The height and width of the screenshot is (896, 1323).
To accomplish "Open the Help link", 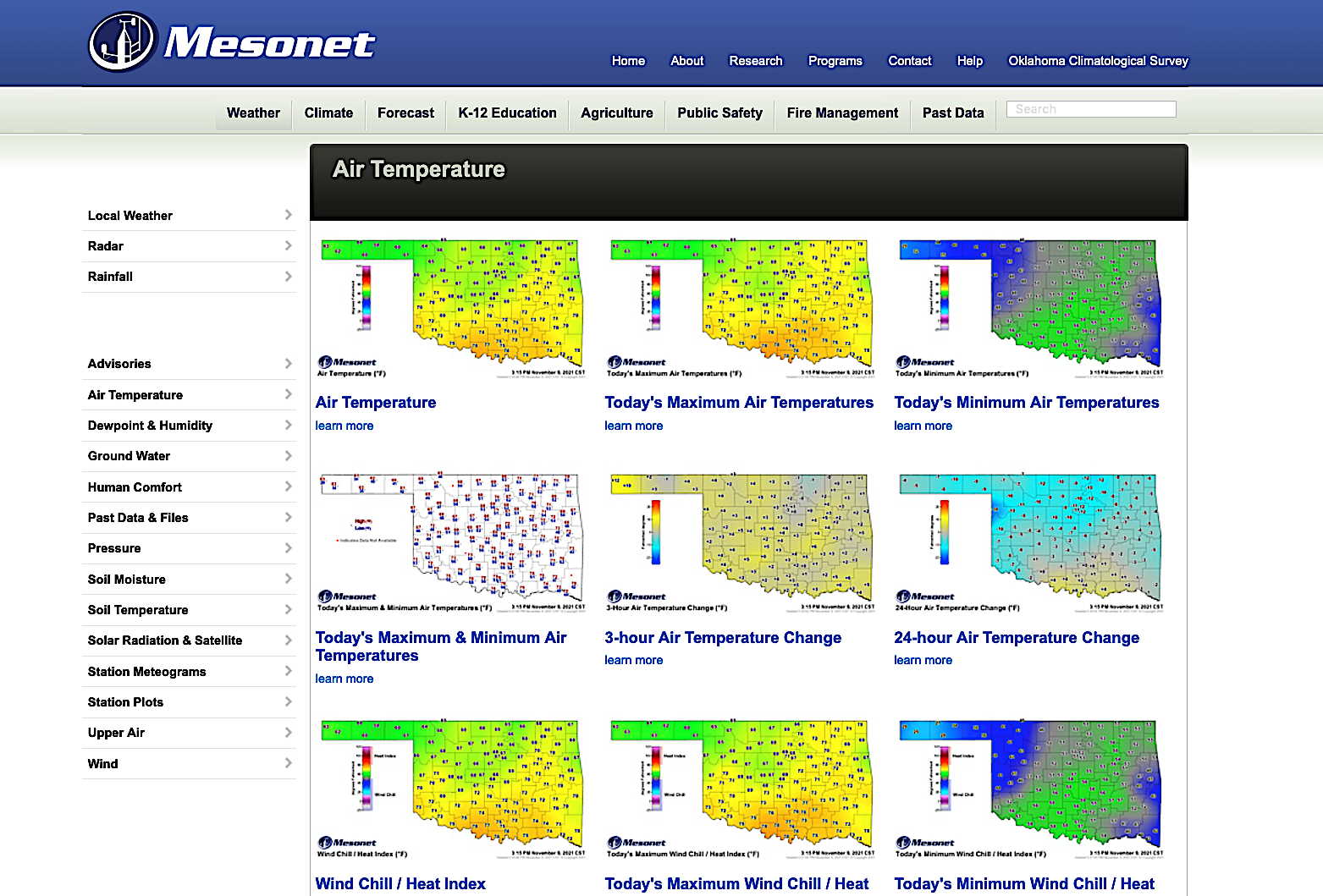I will pyautogui.click(x=970, y=61).
